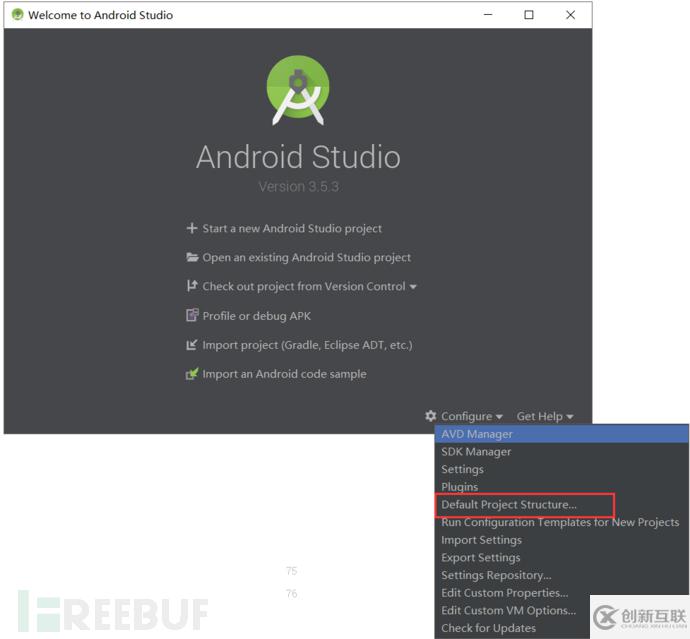
Task: Open Plugins menu entry
Action: pyautogui.click(x=562, y=487)
